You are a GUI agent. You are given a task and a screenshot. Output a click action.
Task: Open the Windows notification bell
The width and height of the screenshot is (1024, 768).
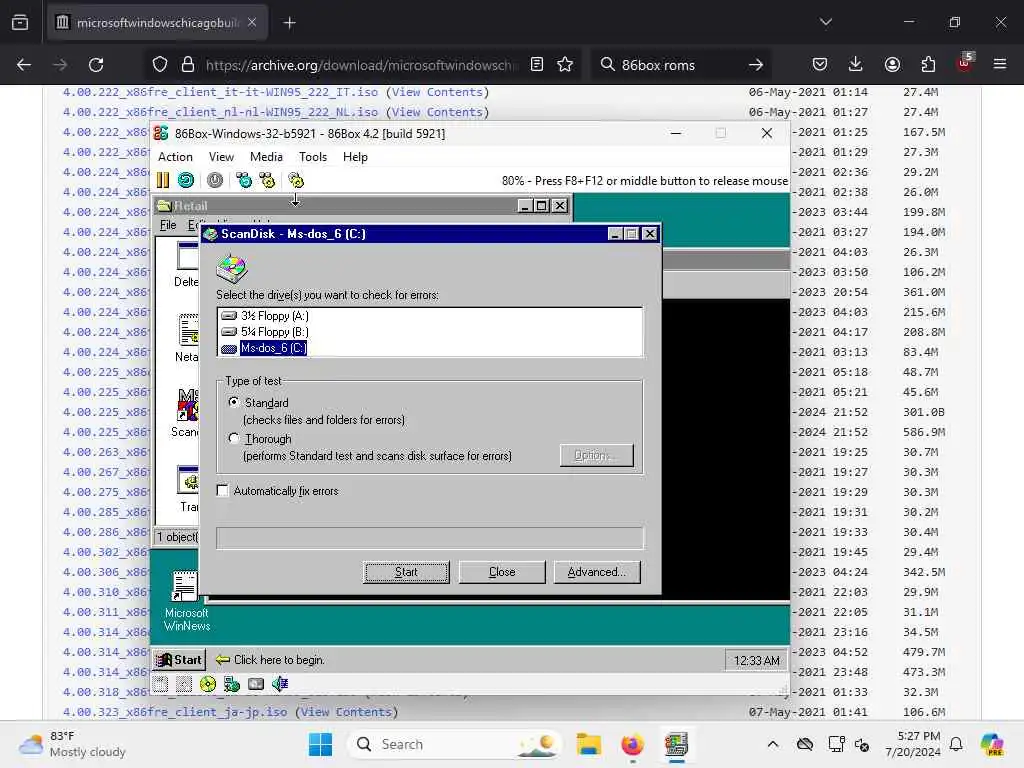coord(956,744)
